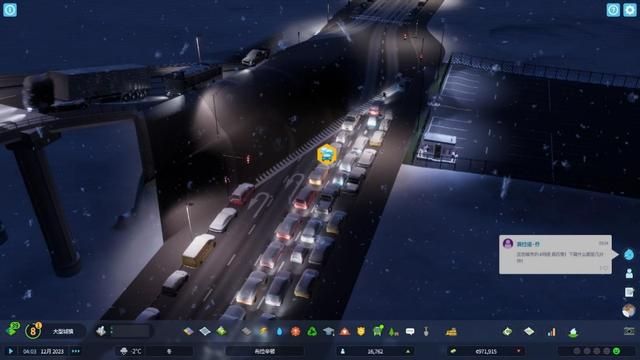
Task: Open the zones tool icon
Action: point(189,331)
